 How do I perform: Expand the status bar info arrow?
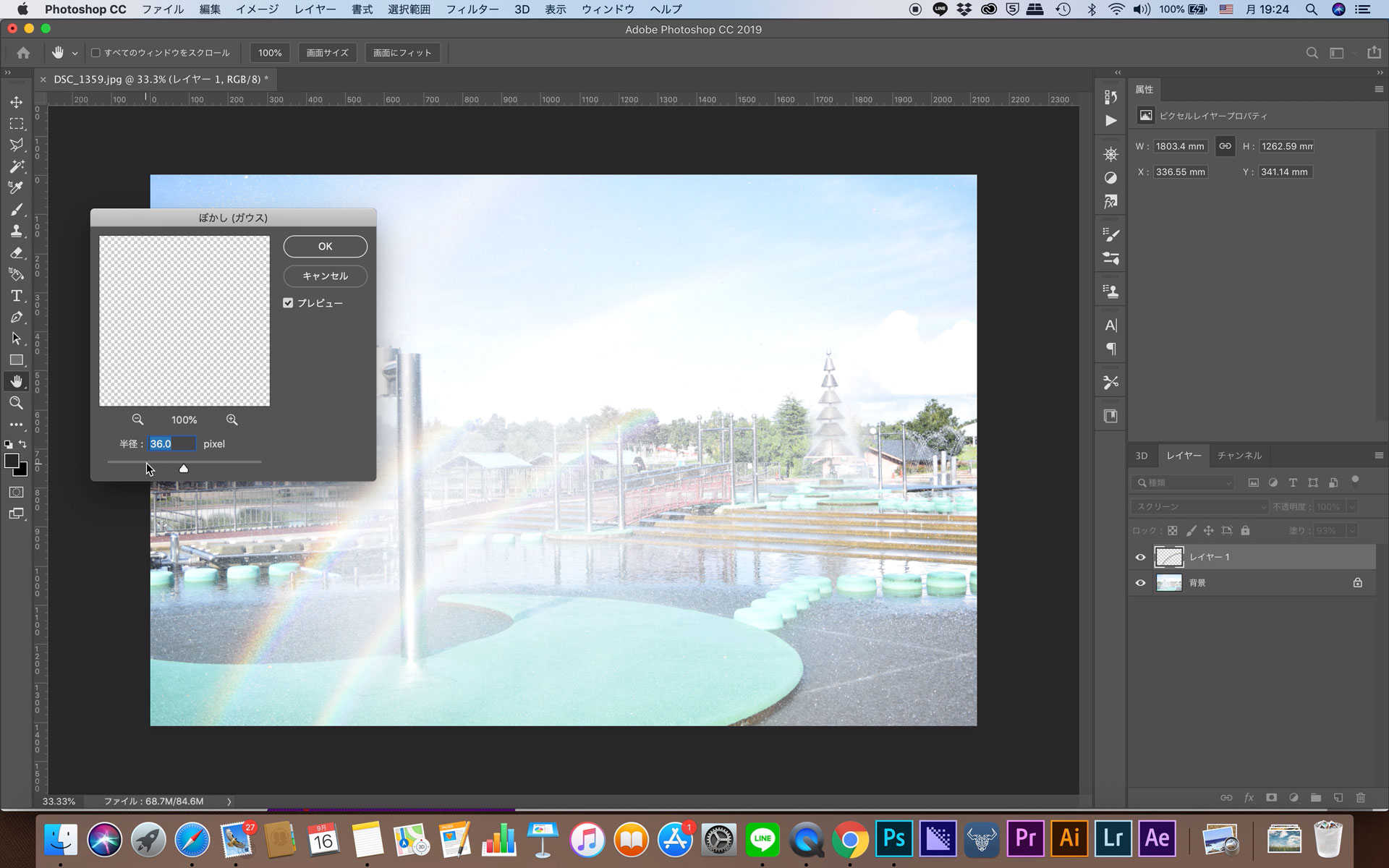point(229,801)
